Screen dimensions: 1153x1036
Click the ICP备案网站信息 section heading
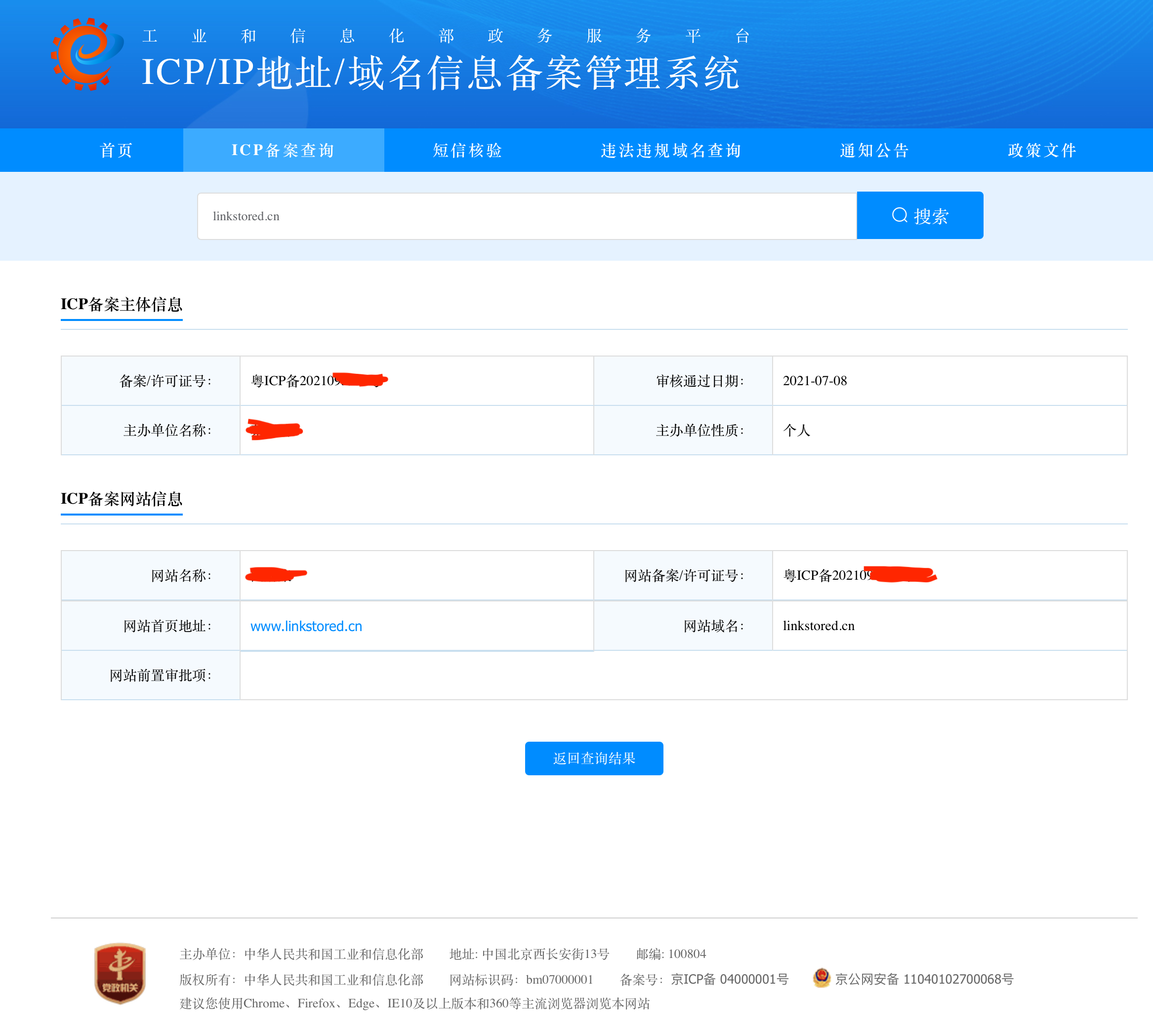(x=122, y=499)
